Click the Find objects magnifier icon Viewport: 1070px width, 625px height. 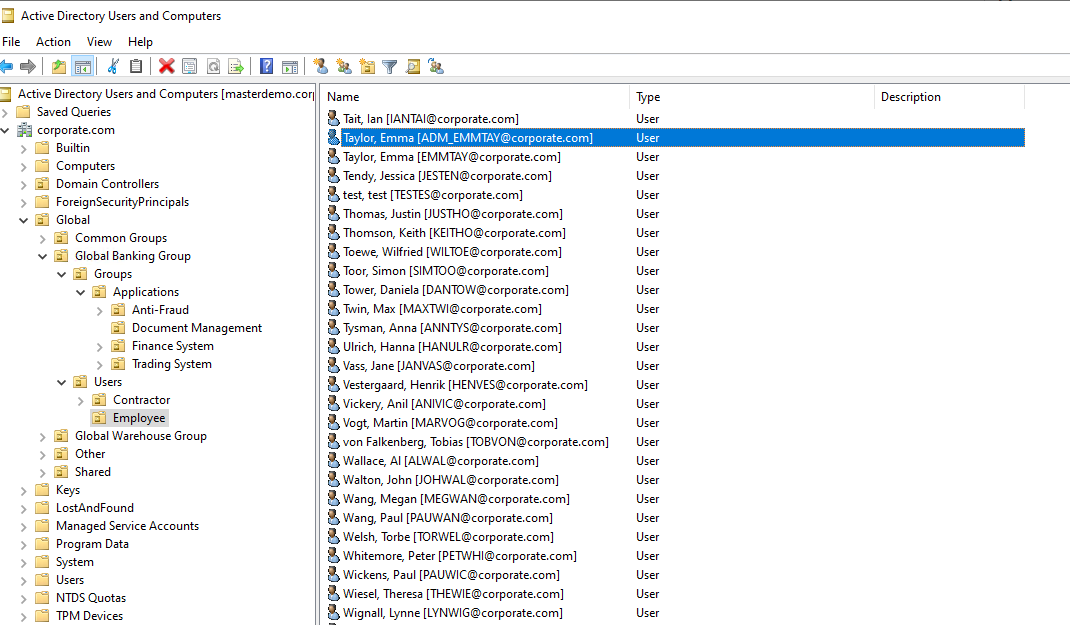pos(413,66)
